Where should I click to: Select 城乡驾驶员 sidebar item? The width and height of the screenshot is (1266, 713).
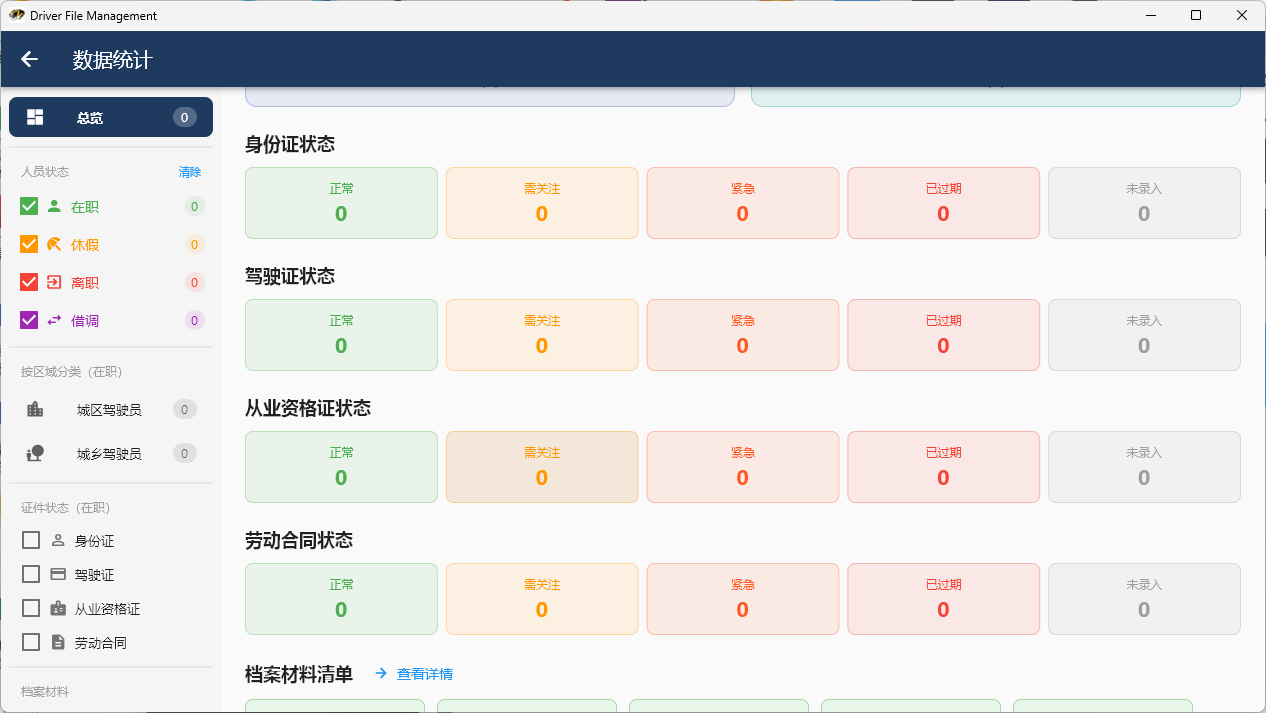(109, 454)
